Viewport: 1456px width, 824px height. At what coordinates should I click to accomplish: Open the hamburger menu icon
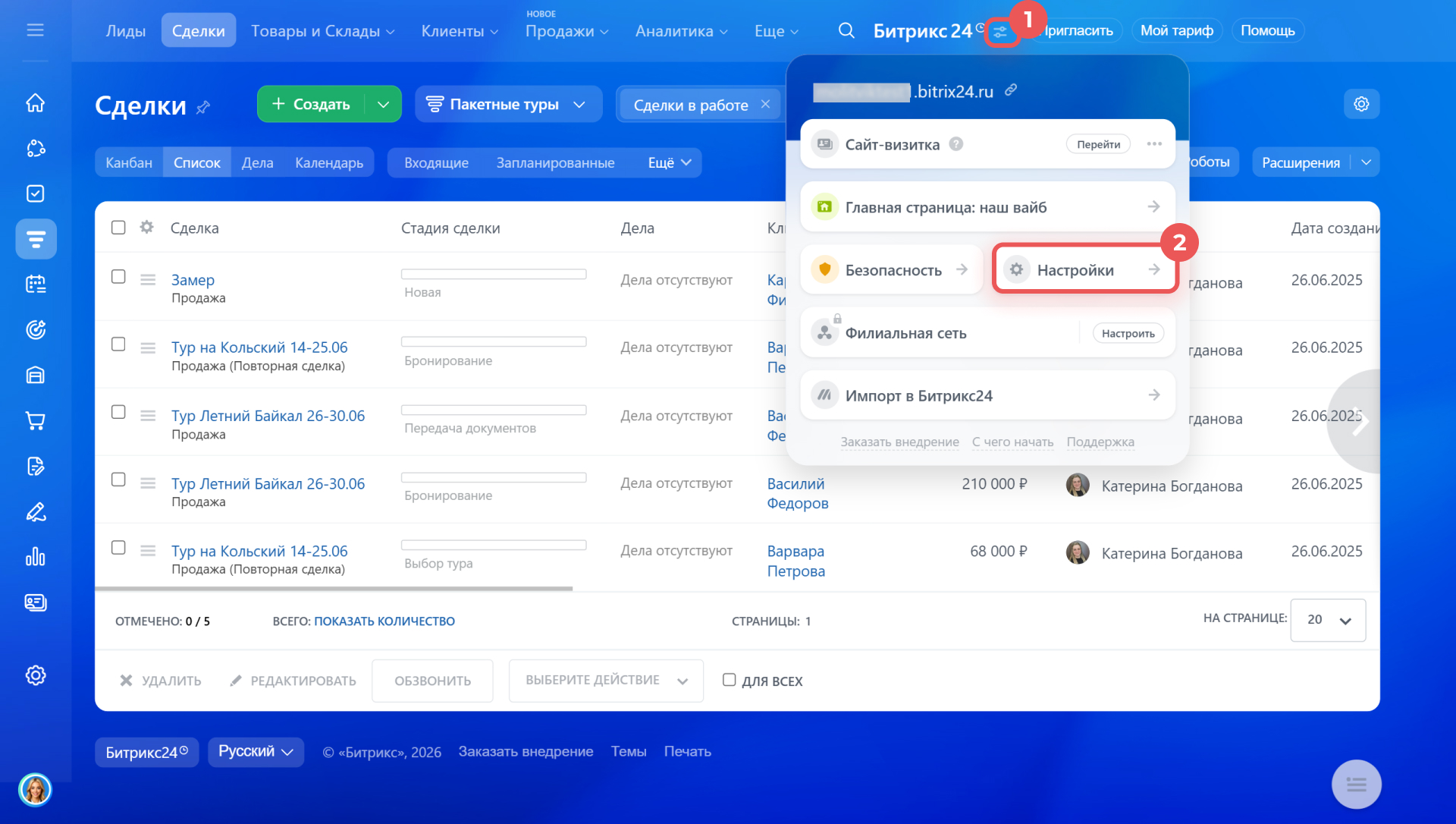pyautogui.click(x=35, y=30)
